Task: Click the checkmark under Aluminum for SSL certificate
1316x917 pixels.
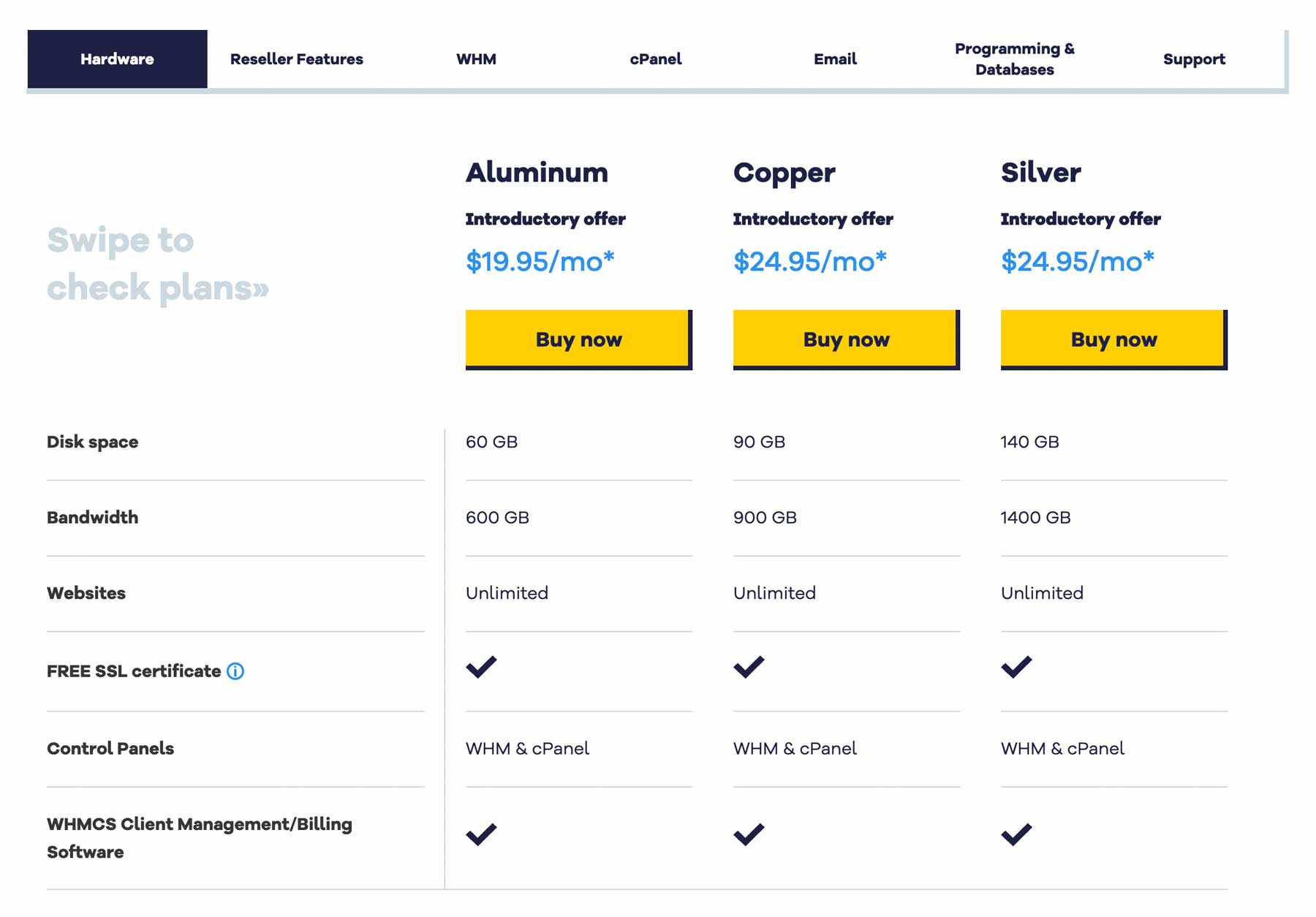Action: 481,666
